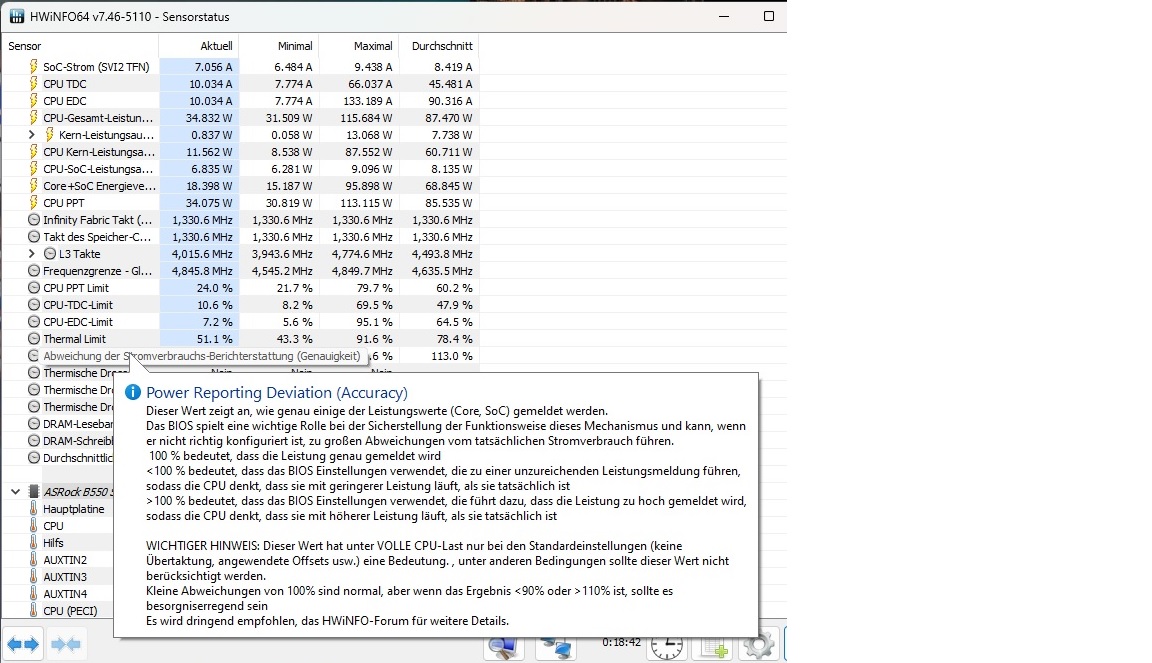Click the current value 4,845.8 MHz
1152x663 pixels.
pyautogui.click(x=202, y=270)
